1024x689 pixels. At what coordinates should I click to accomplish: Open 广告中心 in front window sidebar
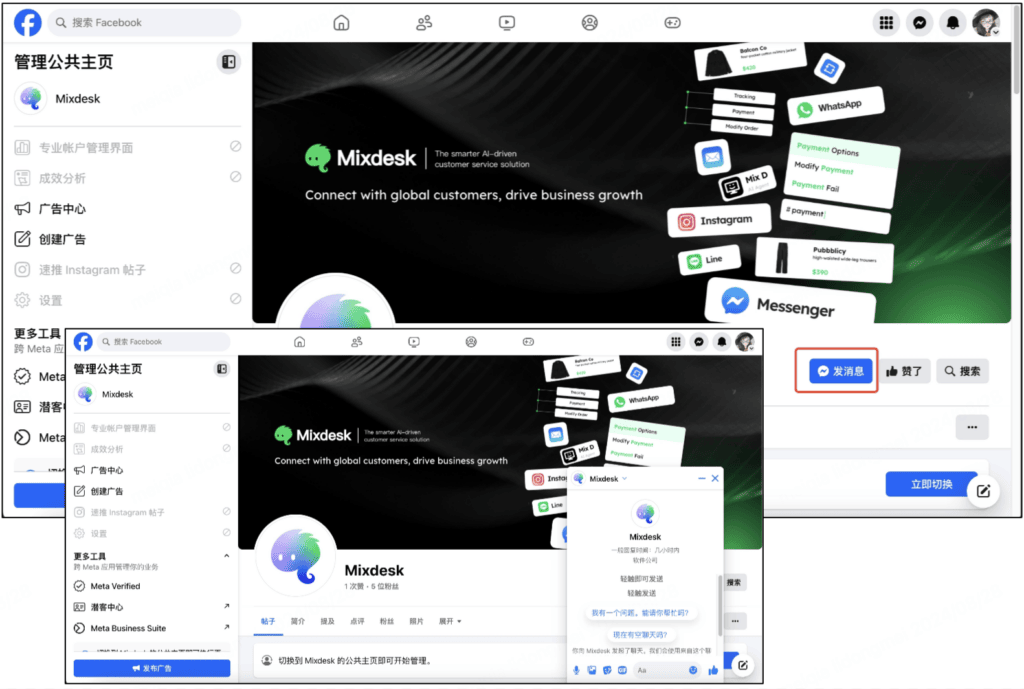point(152,470)
